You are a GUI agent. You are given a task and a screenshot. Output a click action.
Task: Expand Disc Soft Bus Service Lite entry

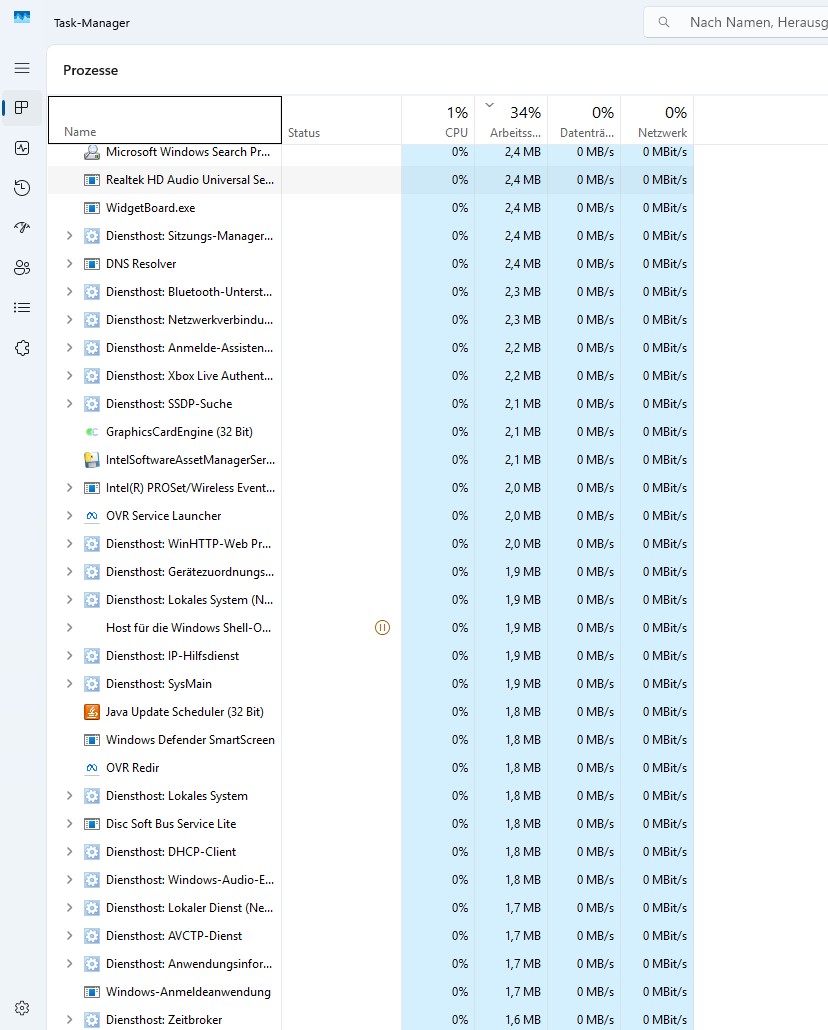pos(69,824)
